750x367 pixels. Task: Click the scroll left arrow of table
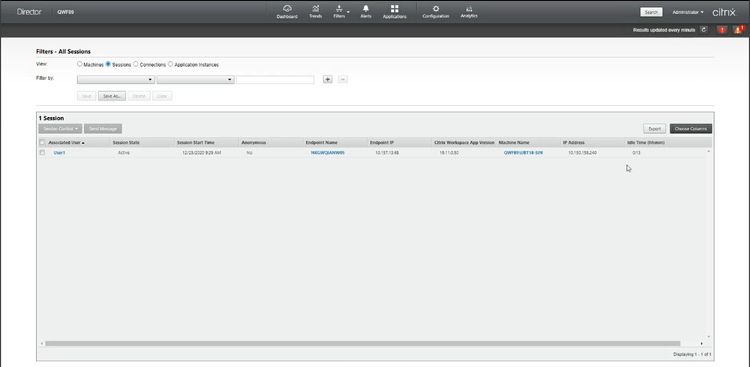41,344
